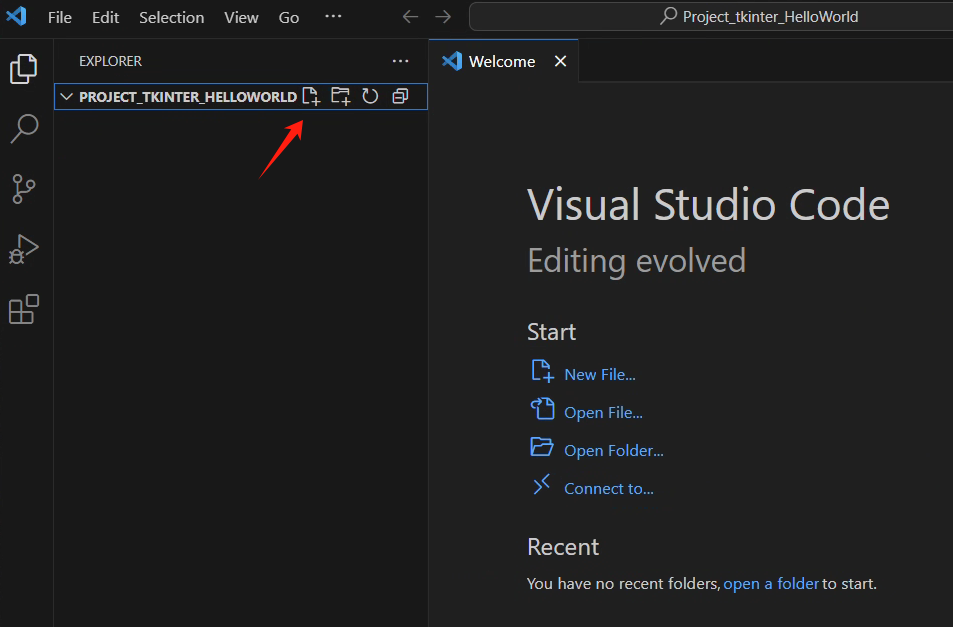Image resolution: width=953 pixels, height=627 pixels.
Task: Click the Open Folder... link
Action: point(613,450)
